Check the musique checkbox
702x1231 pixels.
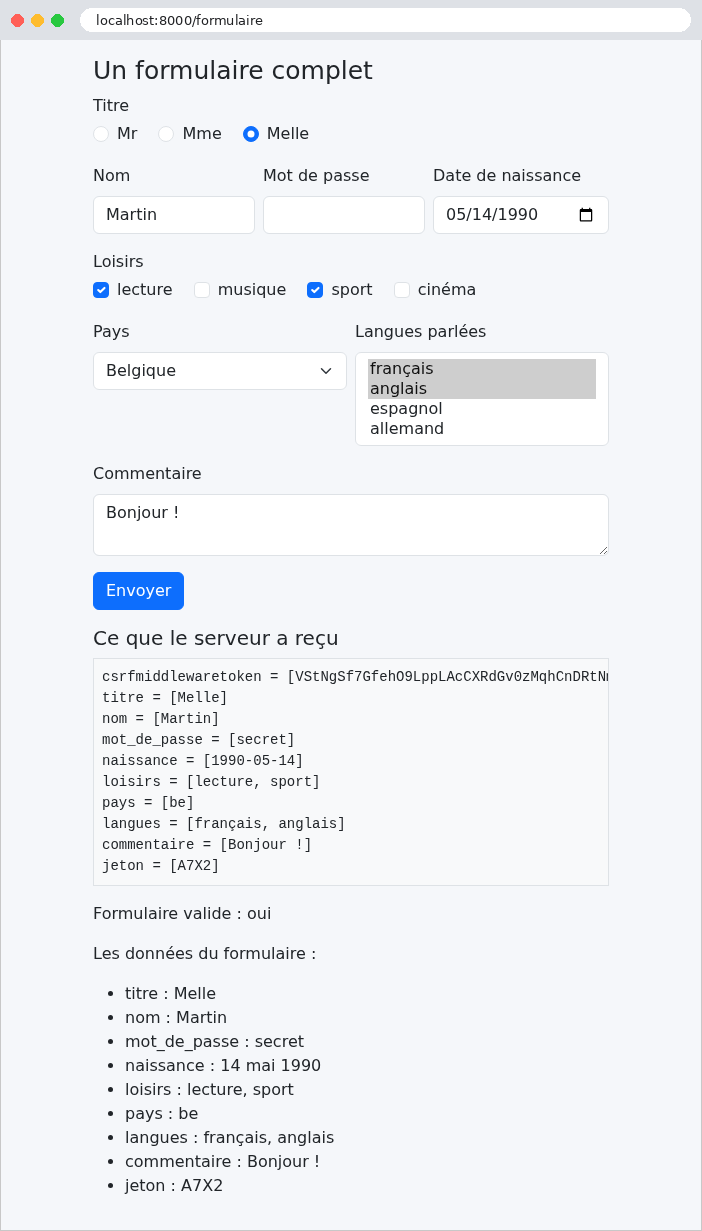coord(202,290)
